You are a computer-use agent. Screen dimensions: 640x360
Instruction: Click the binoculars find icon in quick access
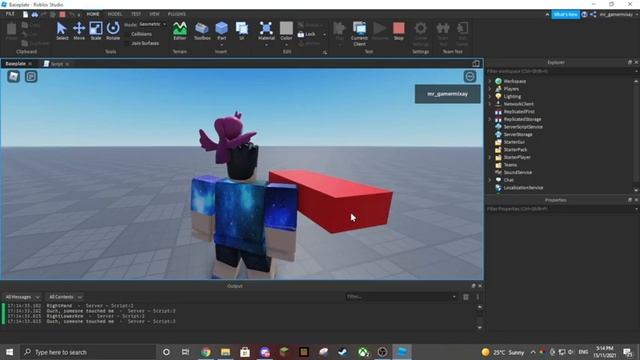pyautogui.click(x=35, y=14)
